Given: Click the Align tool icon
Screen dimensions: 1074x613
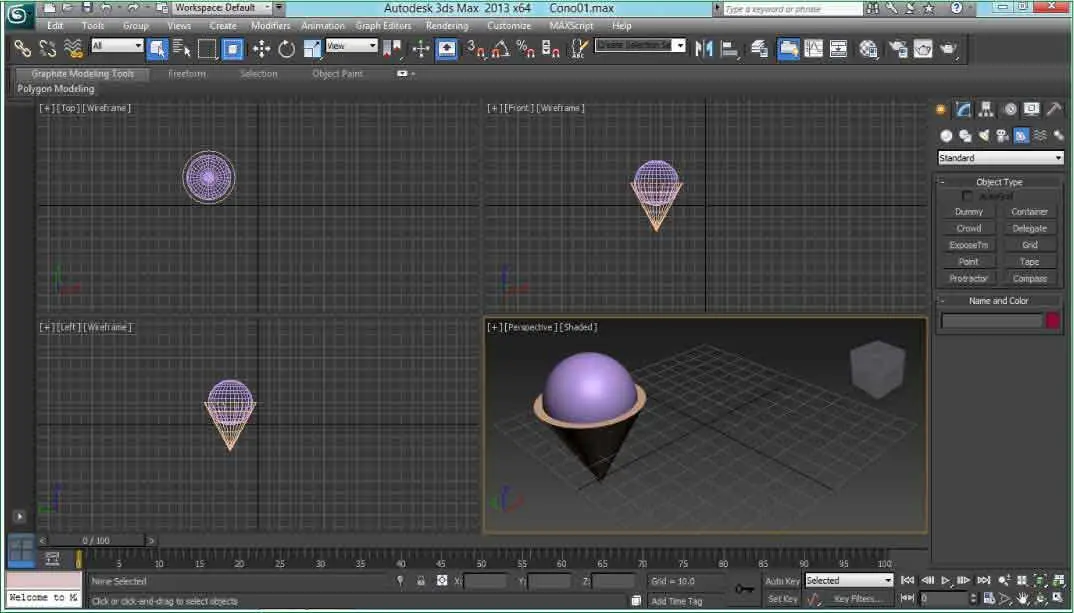Looking at the screenshot, I should coord(729,49).
